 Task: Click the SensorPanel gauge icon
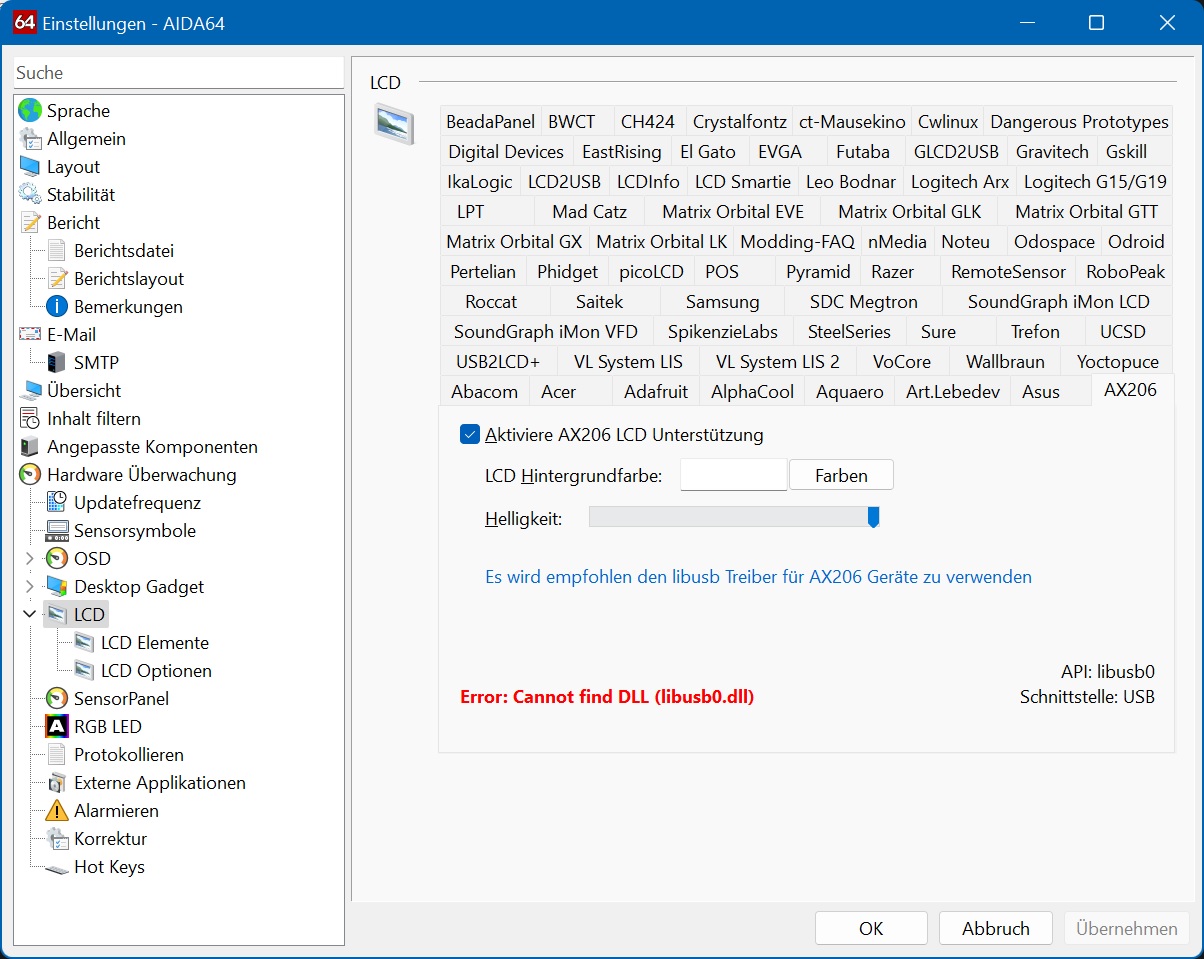click(58, 699)
